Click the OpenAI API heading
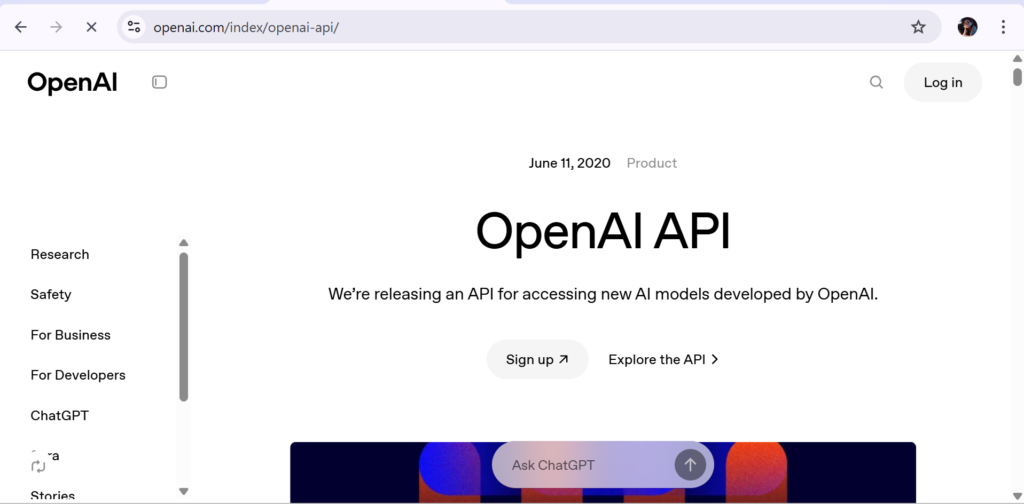1024x504 pixels. coord(603,232)
